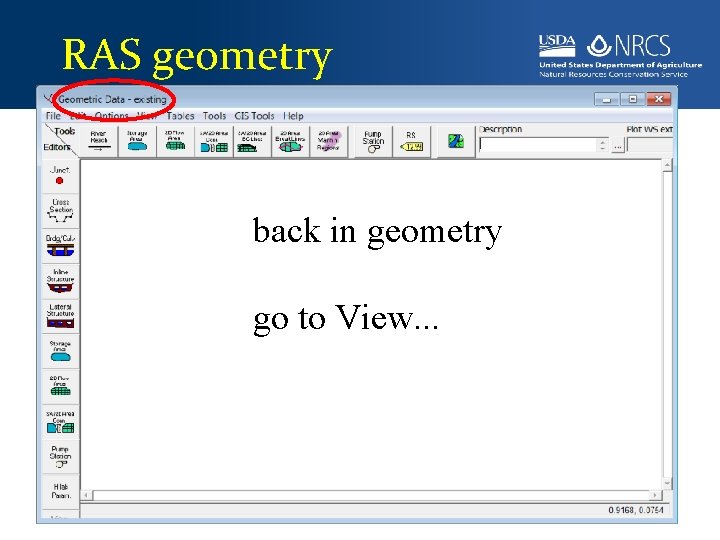Click the vertical scrollbar up arrow
The image size is (720, 540).
tap(668, 165)
